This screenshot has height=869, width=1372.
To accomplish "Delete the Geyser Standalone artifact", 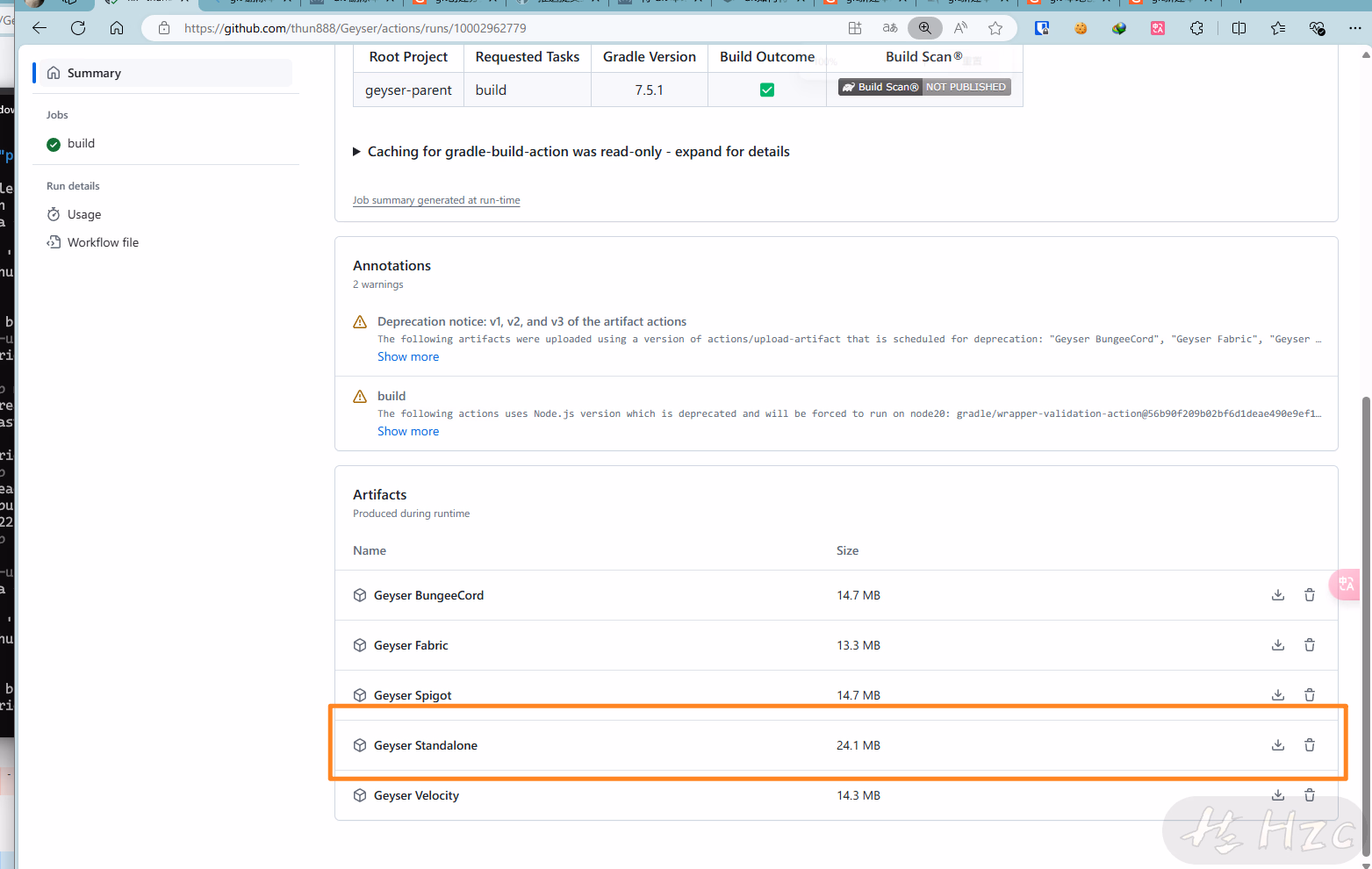I will coord(1310,745).
